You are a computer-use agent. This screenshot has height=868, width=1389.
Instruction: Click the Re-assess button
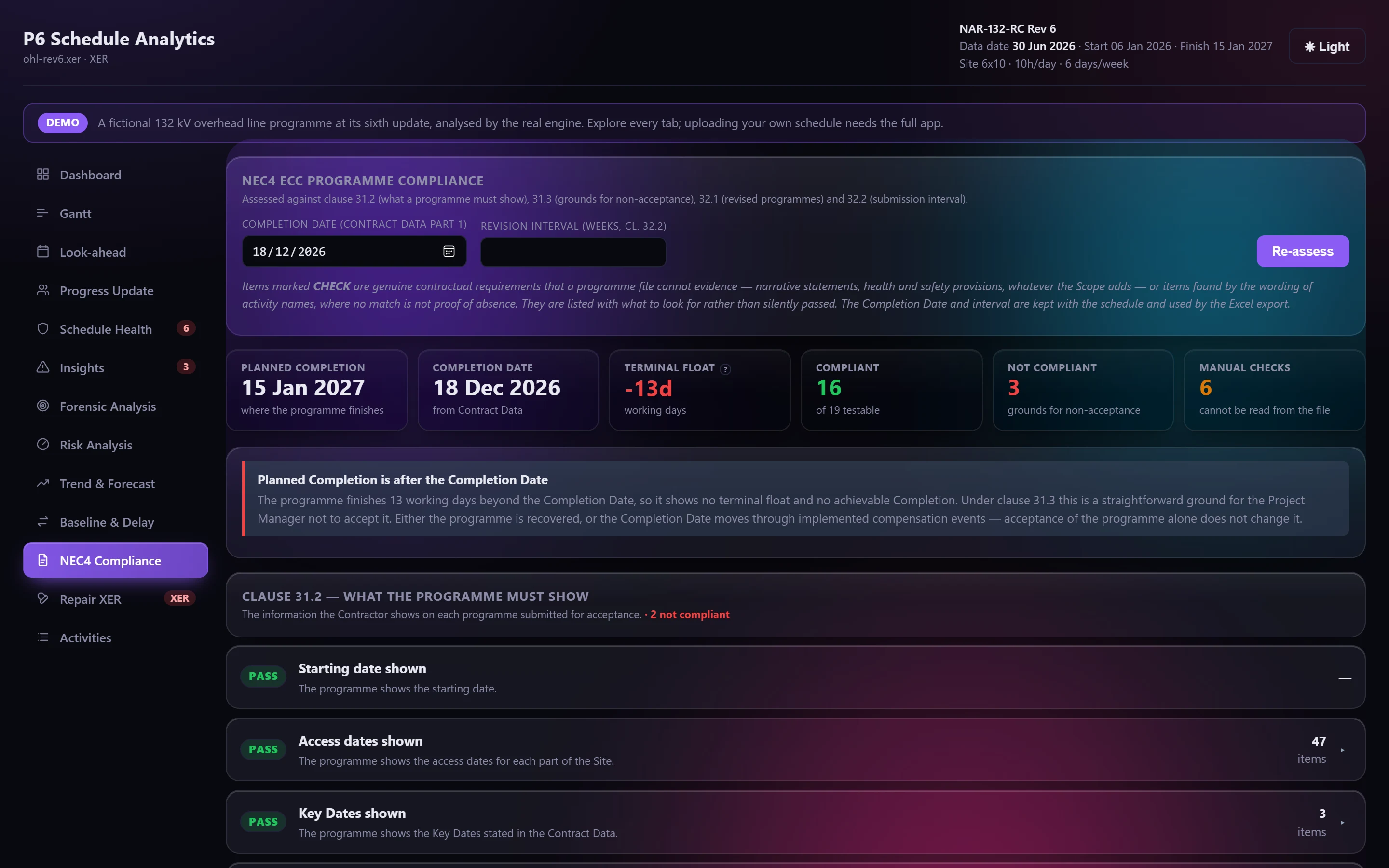click(1302, 251)
